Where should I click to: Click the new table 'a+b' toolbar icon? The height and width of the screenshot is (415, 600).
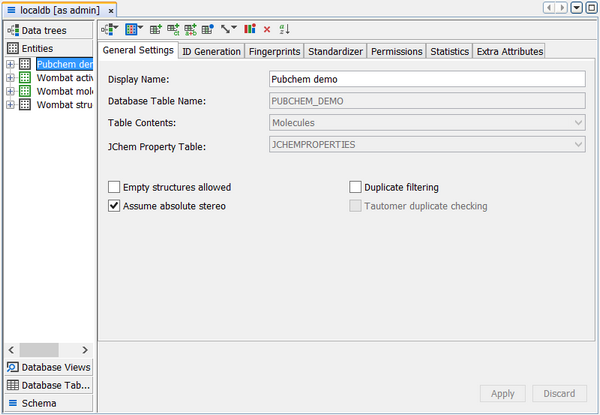point(190,29)
